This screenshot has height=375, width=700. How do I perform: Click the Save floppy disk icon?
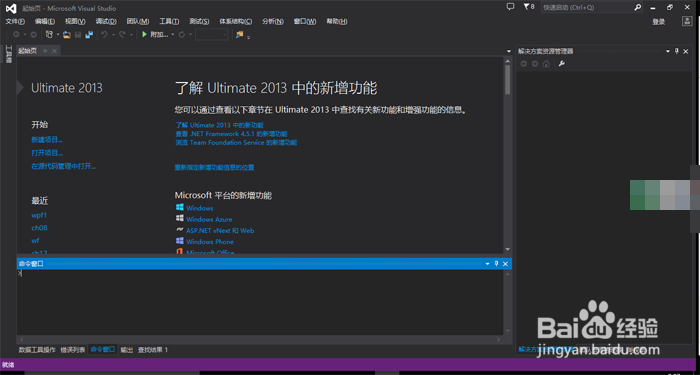pyautogui.click(x=78, y=34)
